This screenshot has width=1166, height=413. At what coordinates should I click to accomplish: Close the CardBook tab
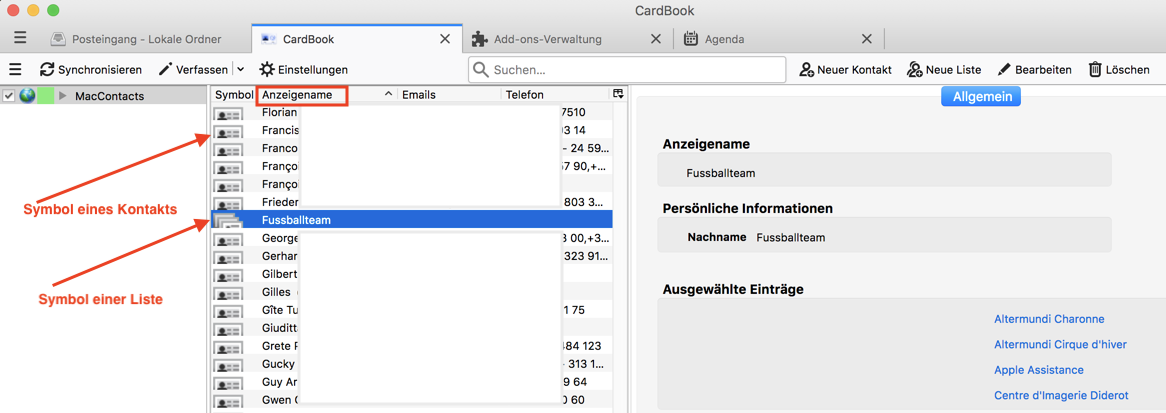coord(445,39)
